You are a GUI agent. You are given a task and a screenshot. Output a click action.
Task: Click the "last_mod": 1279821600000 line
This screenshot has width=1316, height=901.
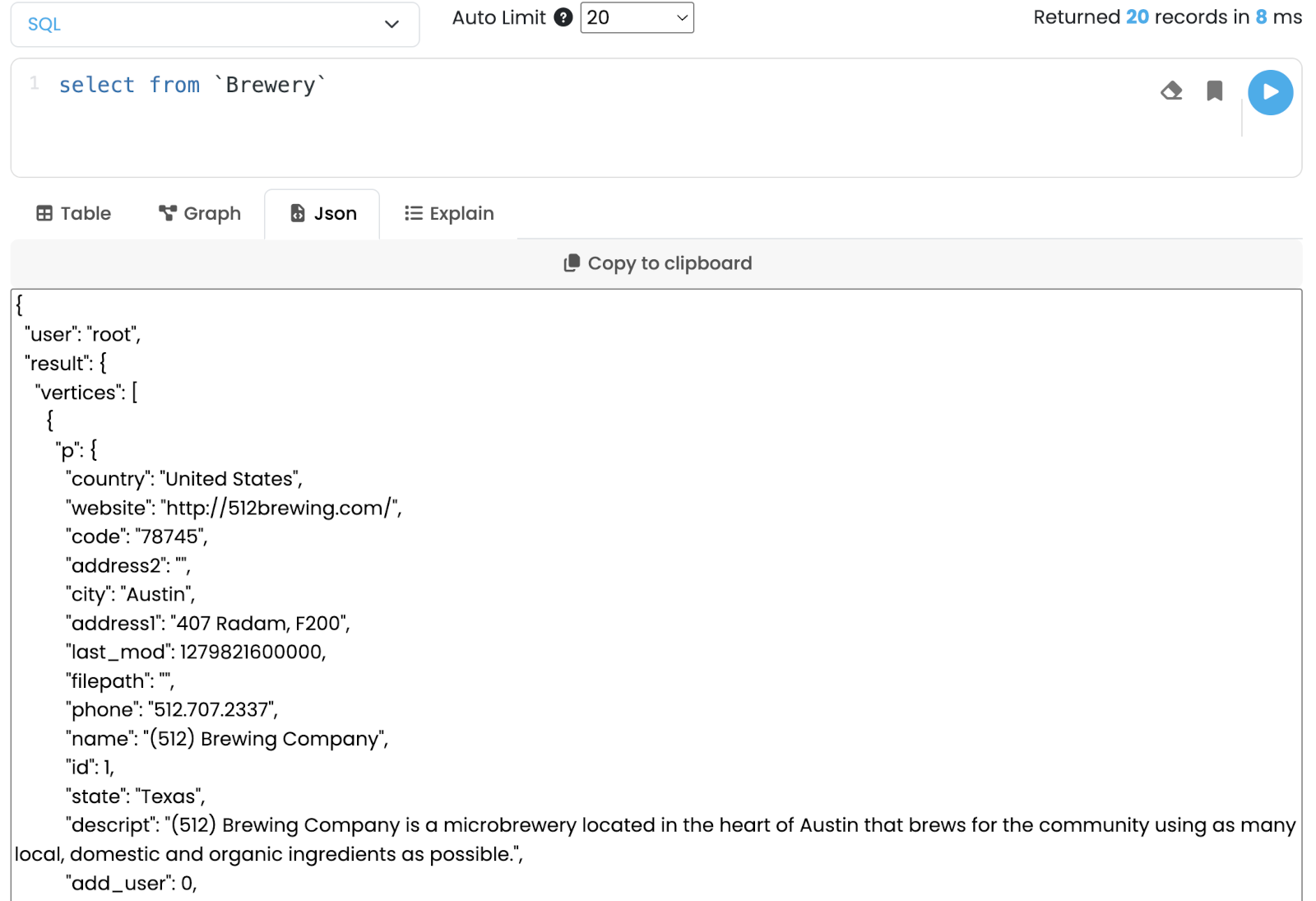pos(196,652)
